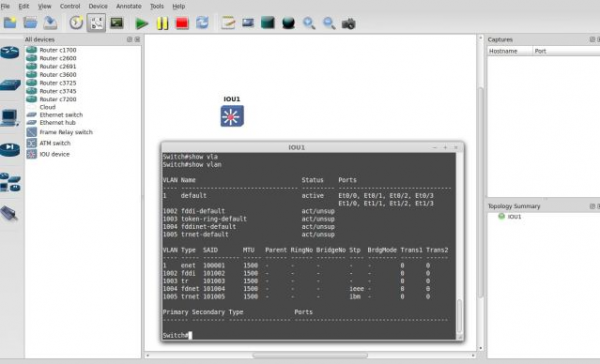This screenshot has height=364, width=600.
Task: Float the Captures panel
Action: pos(592,39)
